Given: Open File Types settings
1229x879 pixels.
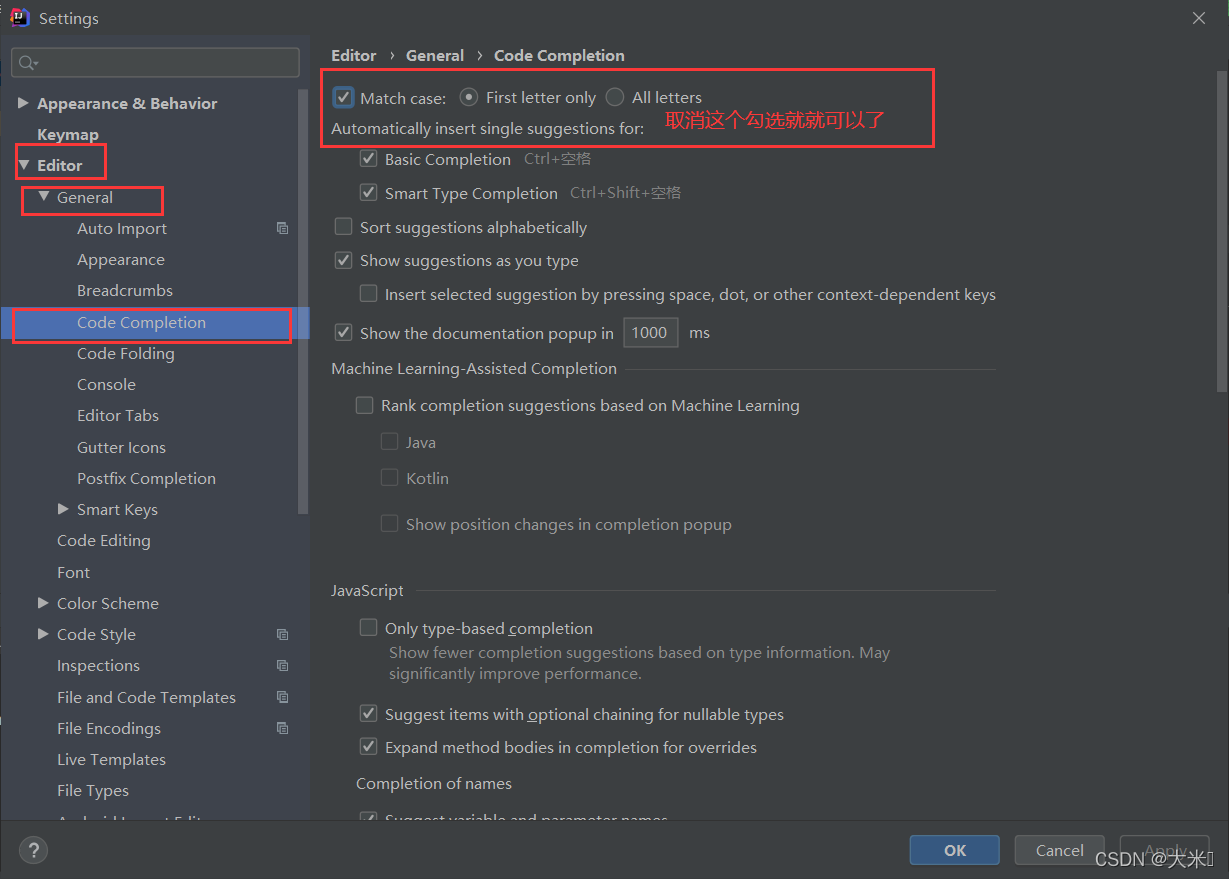Looking at the screenshot, I should [x=93, y=791].
